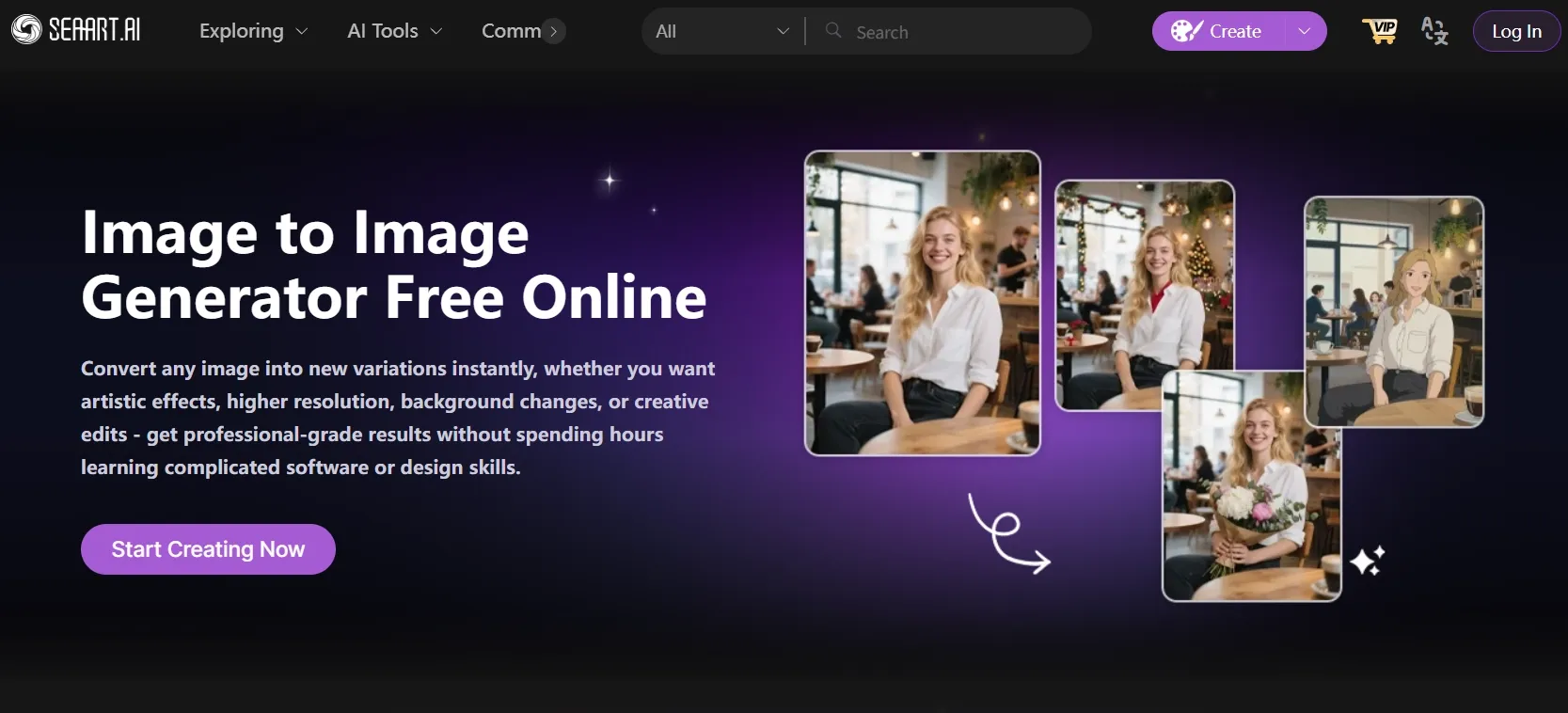Select the flower bouquet variation image
The image size is (1568, 713).
pyautogui.click(x=1252, y=485)
